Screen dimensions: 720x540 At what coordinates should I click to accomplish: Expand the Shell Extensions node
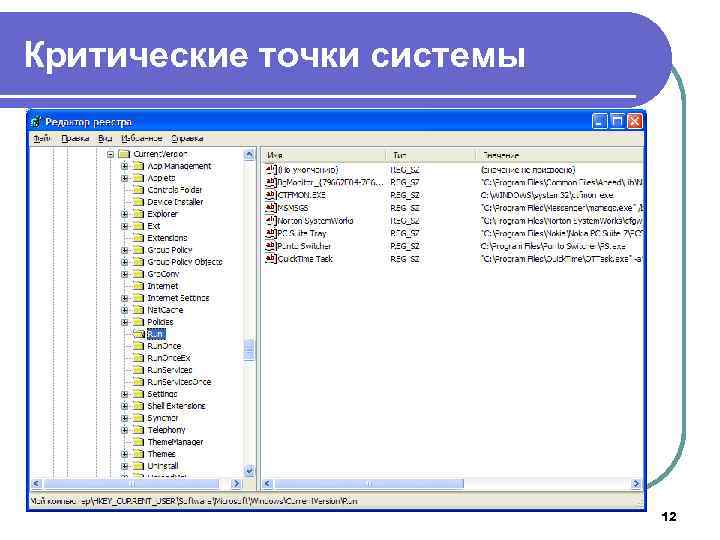pyautogui.click(x=124, y=406)
